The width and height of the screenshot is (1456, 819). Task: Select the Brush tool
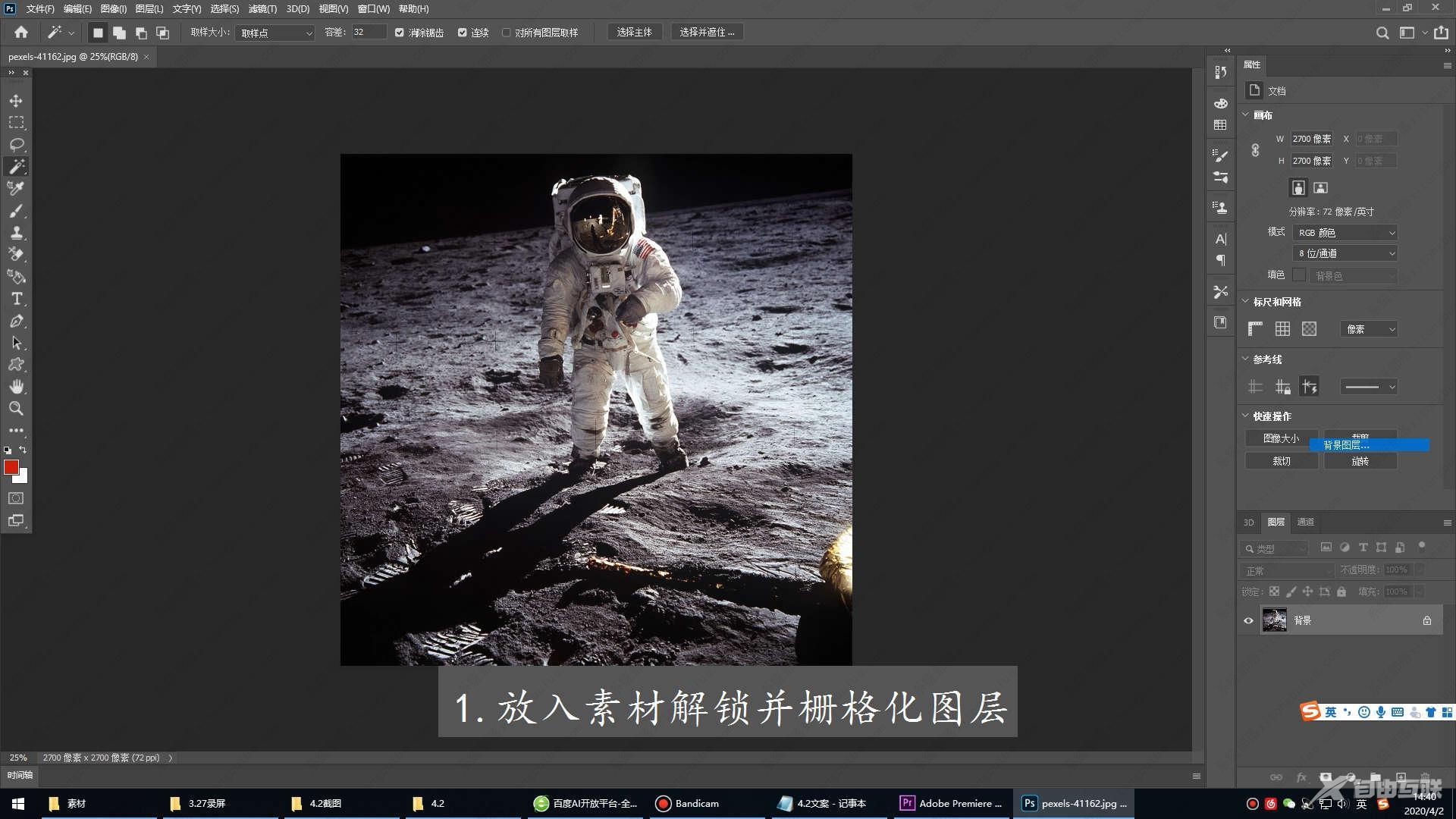coord(15,210)
